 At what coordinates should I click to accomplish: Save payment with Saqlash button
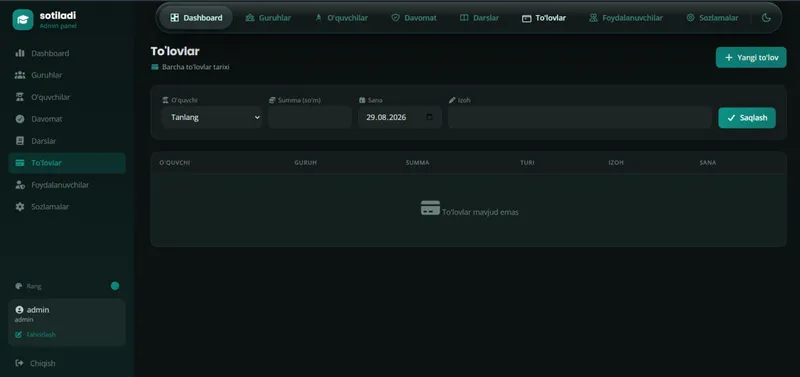(747, 118)
